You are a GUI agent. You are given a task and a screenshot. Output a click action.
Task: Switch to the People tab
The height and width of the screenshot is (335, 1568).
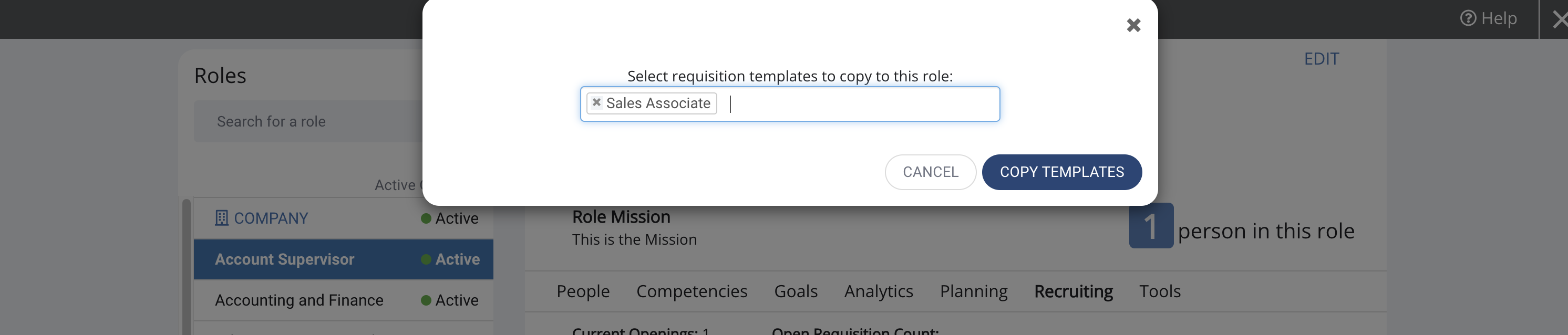point(583,291)
